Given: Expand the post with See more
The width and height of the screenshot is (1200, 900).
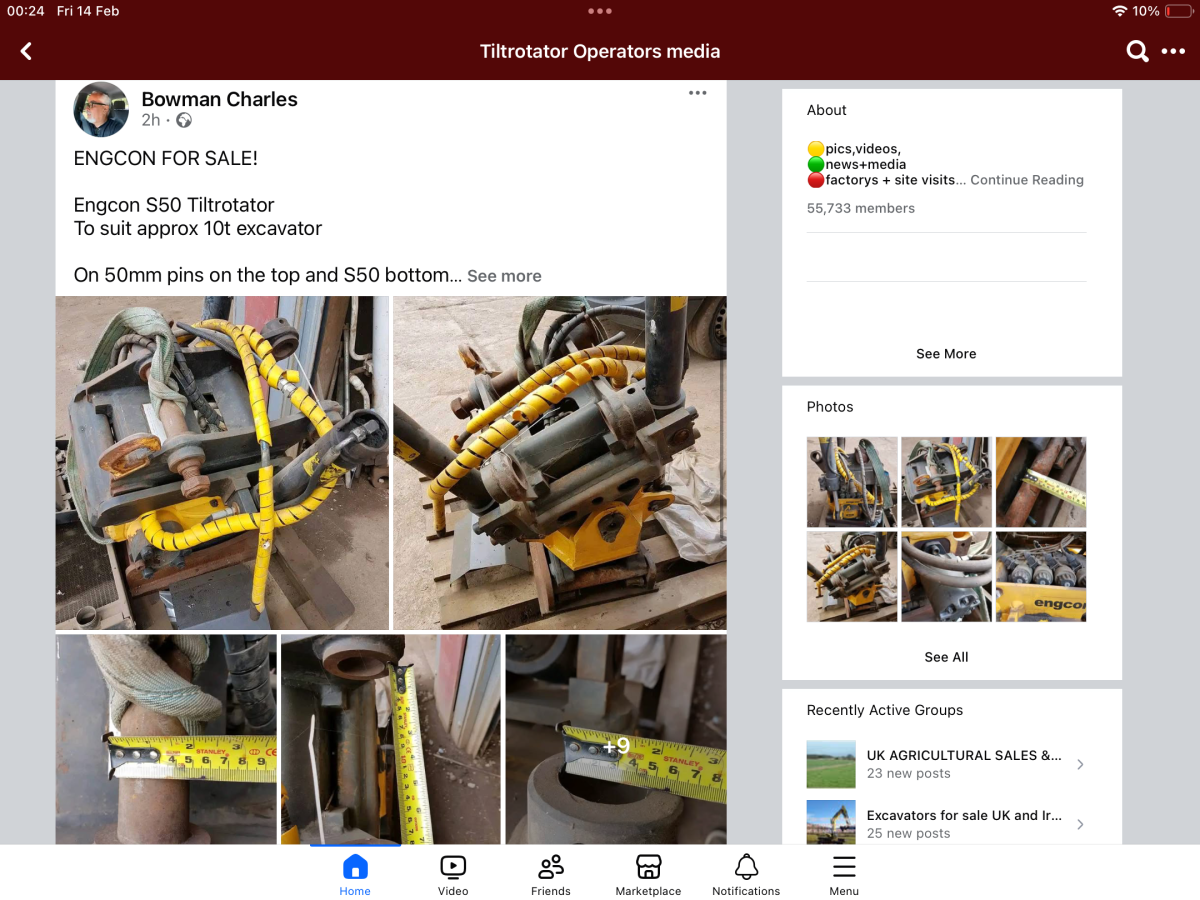Looking at the screenshot, I should click(x=504, y=276).
